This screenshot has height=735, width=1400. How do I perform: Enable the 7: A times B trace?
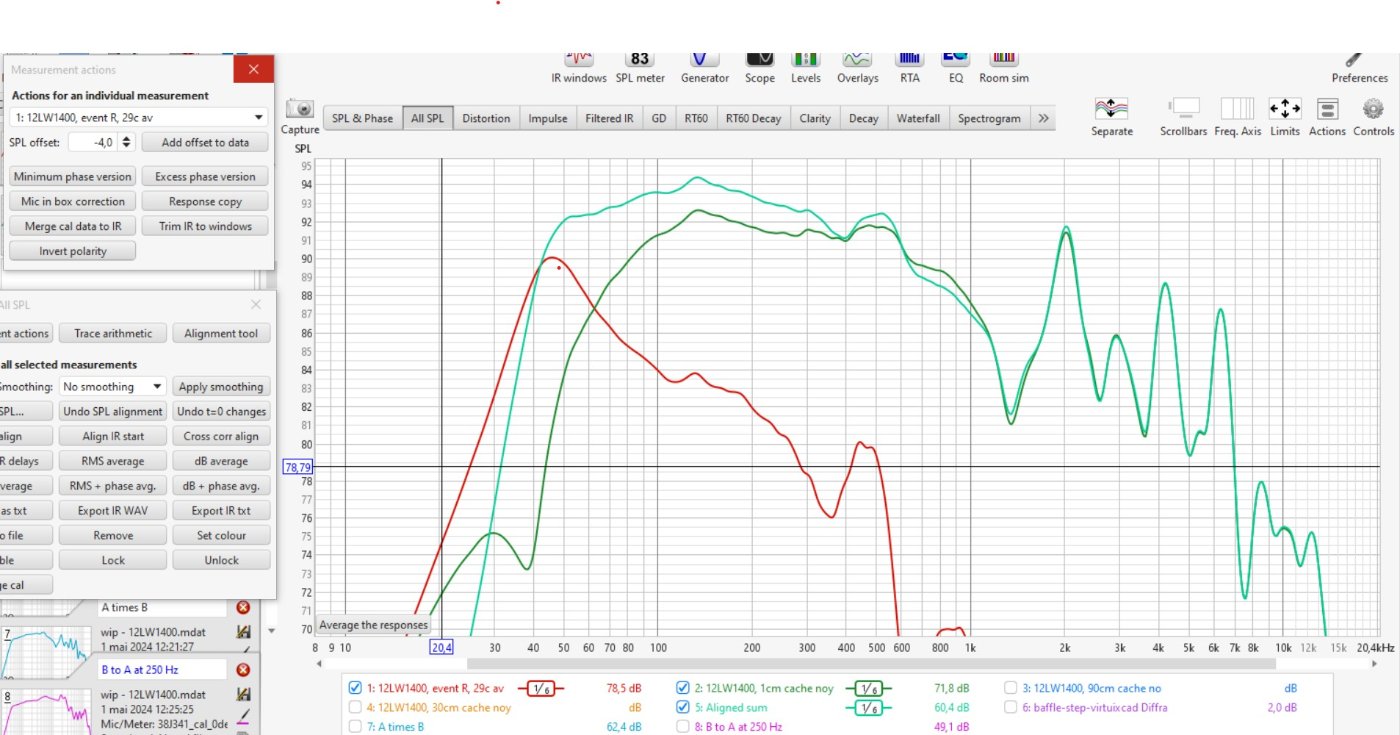(355, 727)
